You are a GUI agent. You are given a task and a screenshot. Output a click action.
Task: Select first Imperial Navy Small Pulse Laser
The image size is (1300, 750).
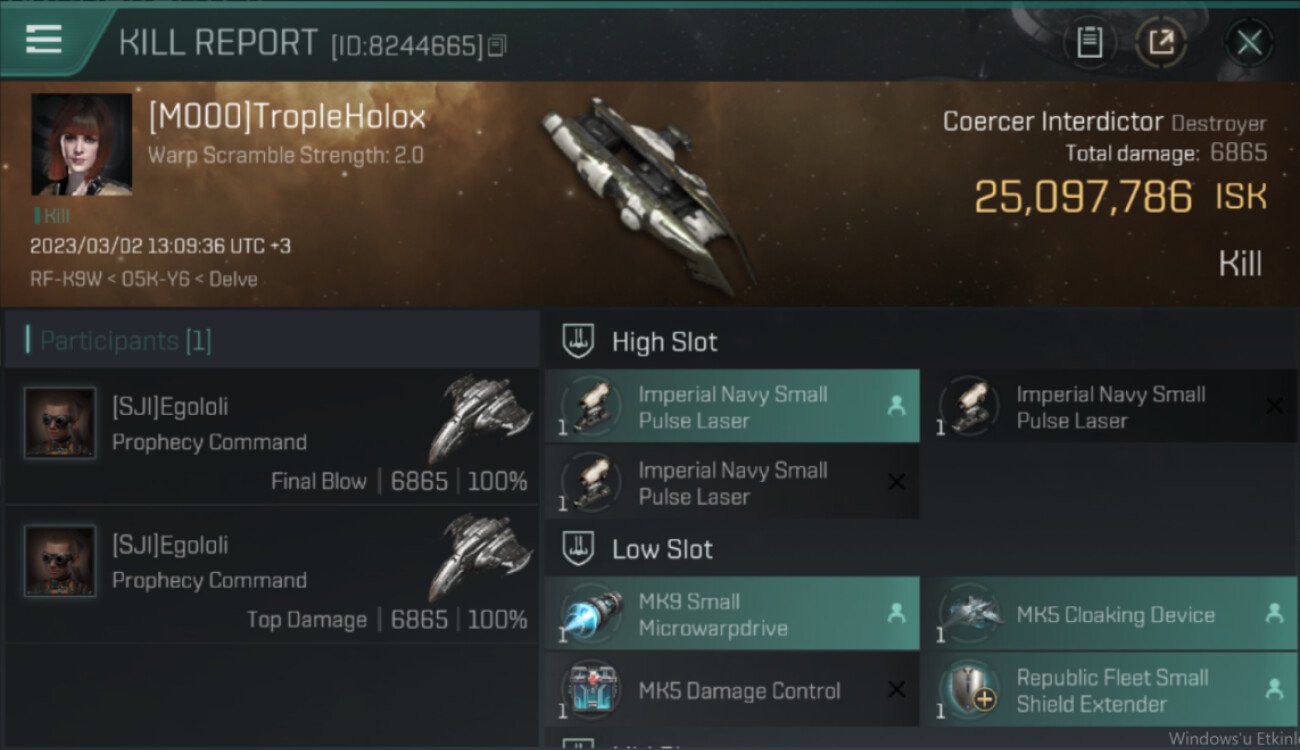(x=732, y=407)
